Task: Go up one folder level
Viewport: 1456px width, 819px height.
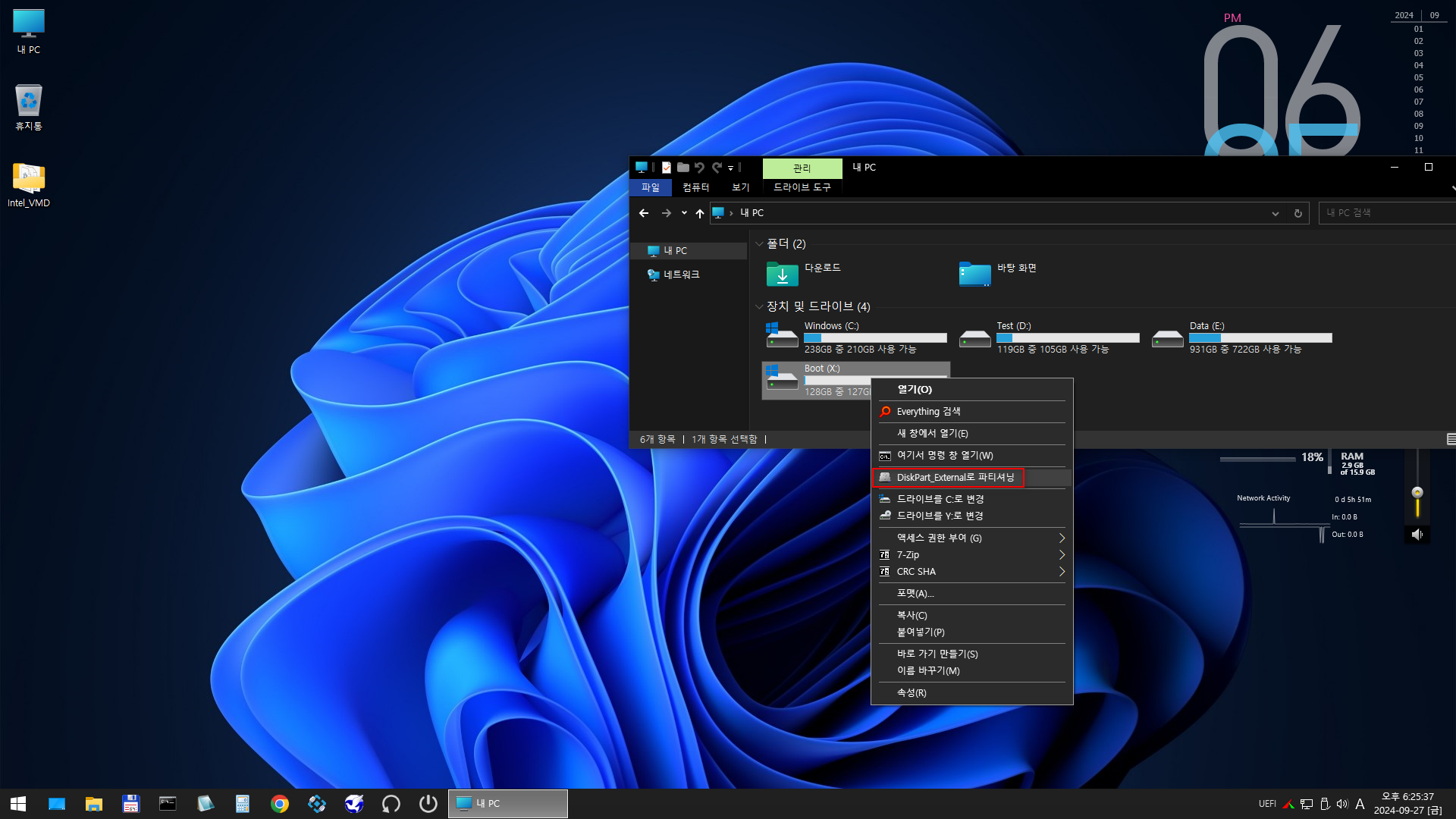Action: pyautogui.click(x=699, y=213)
